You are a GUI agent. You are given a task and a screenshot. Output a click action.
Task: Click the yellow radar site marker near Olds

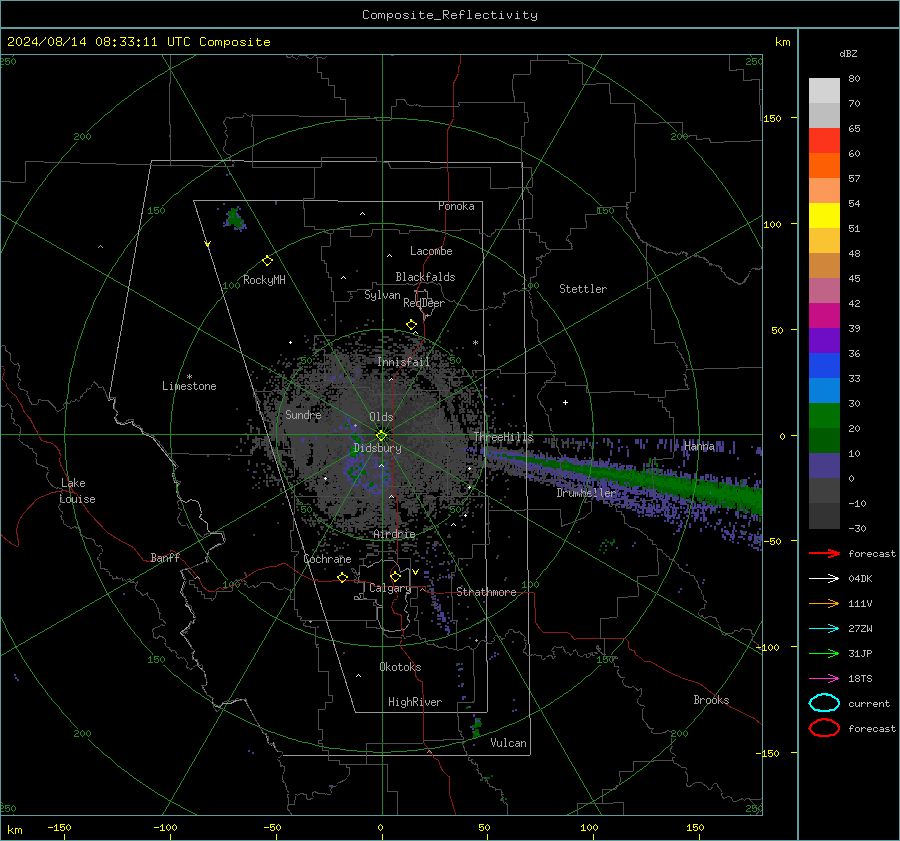tap(381, 436)
